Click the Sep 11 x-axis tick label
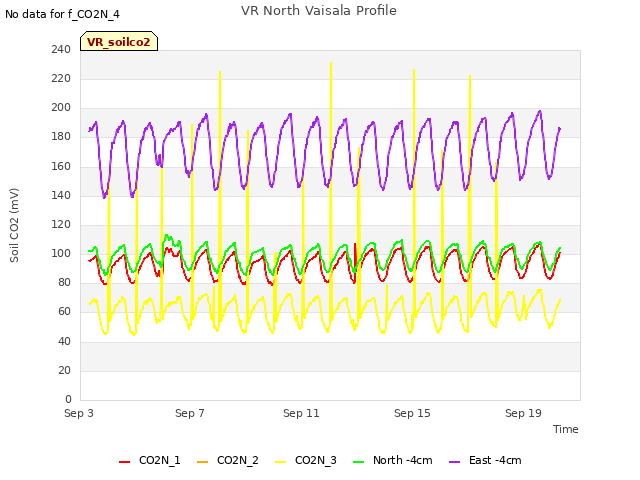Image resolution: width=640 pixels, height=480 pixels. pos(301,413)
